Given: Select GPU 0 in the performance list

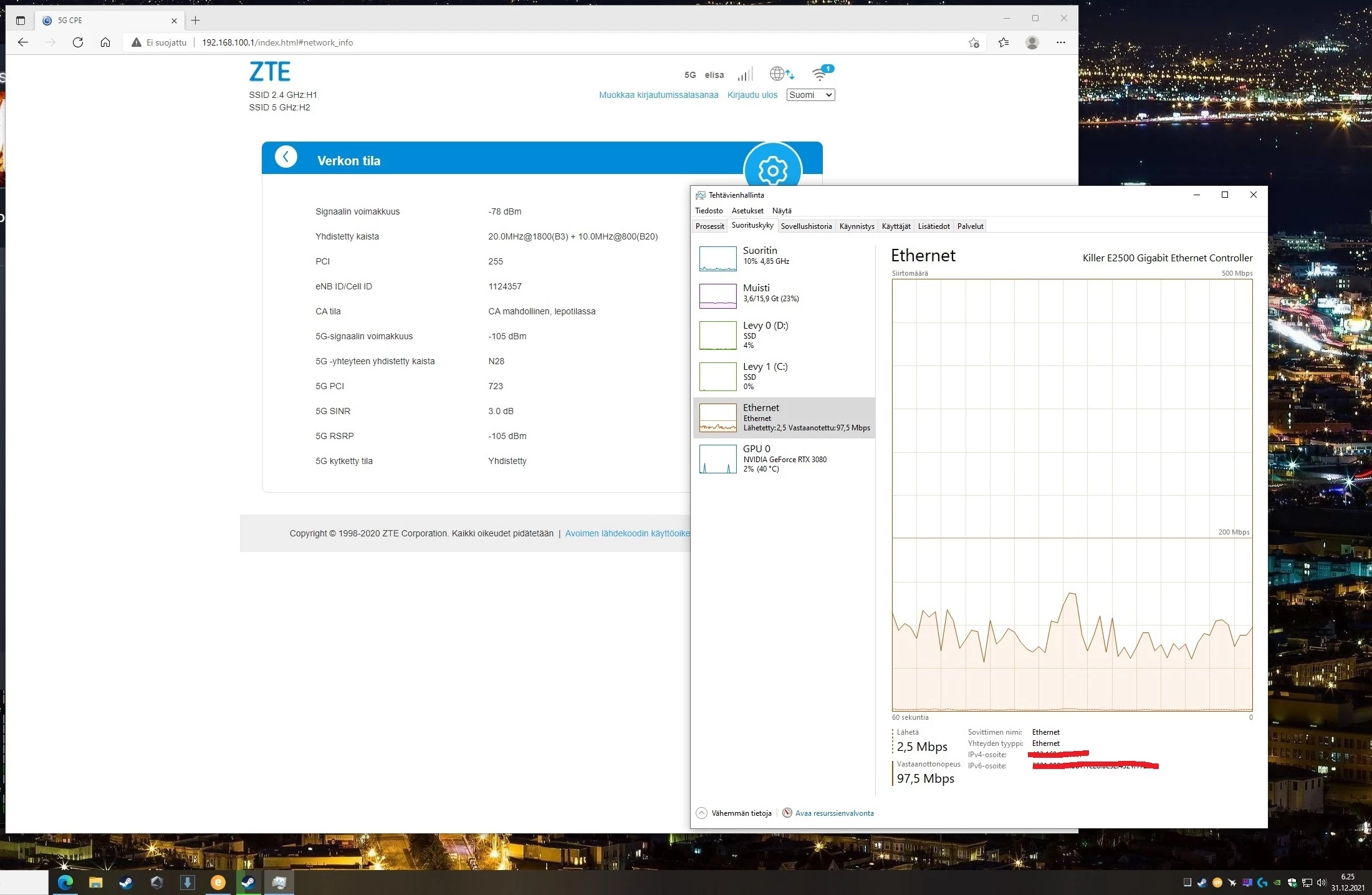Looking at the screenshot, I should [784, 458].
